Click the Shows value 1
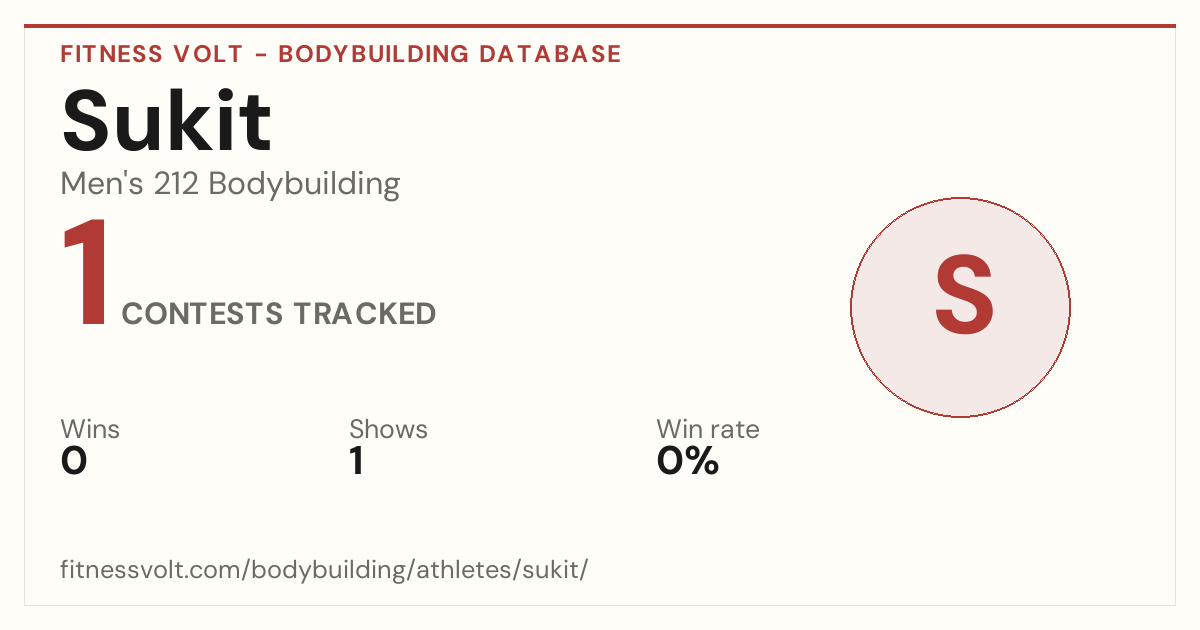 click(x=356, y=461)
